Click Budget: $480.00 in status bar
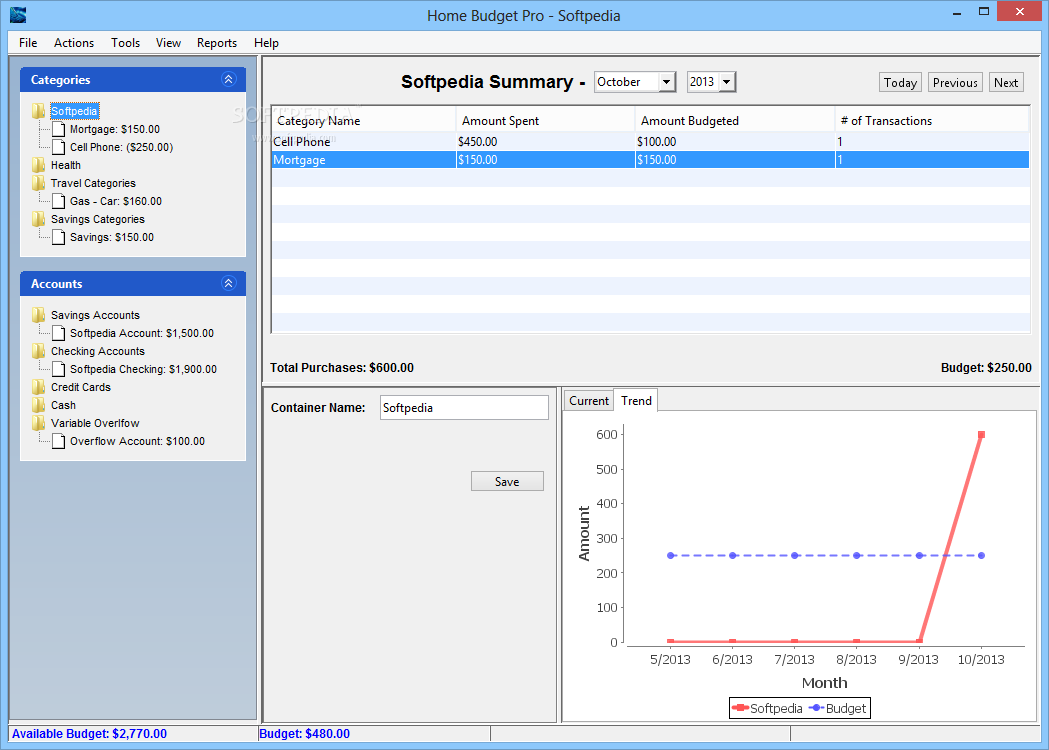This screenshot has width=1049, height=750. 304,734
